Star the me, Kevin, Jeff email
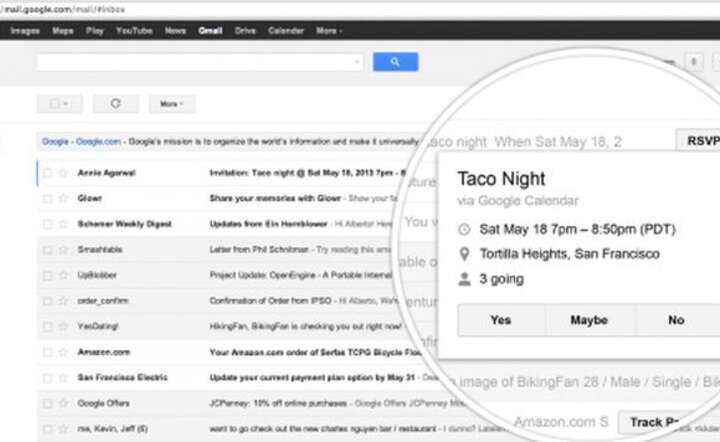 tap(63, 429)
